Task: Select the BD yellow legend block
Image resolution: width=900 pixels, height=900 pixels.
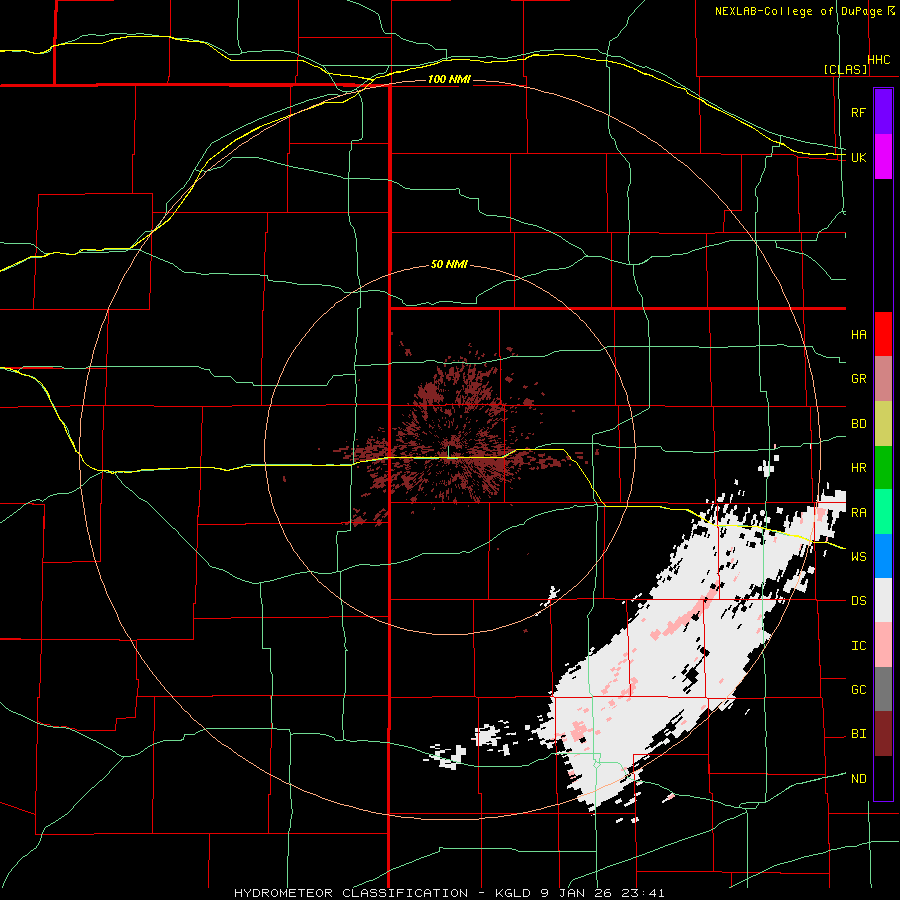Action: [x=883, y=423]
